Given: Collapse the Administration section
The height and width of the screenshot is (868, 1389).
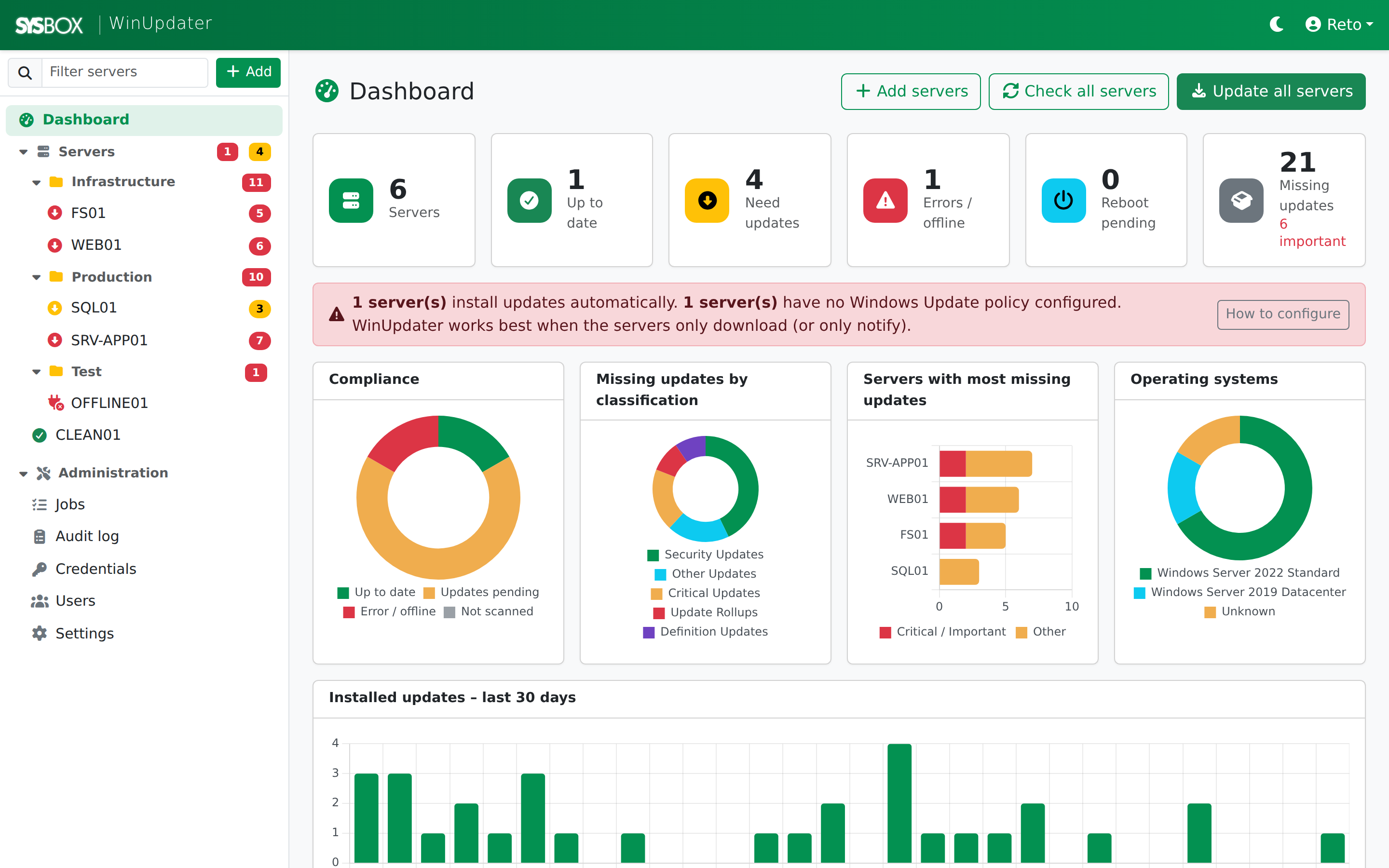Looking at the screenshot, I should tap(23, 474).
